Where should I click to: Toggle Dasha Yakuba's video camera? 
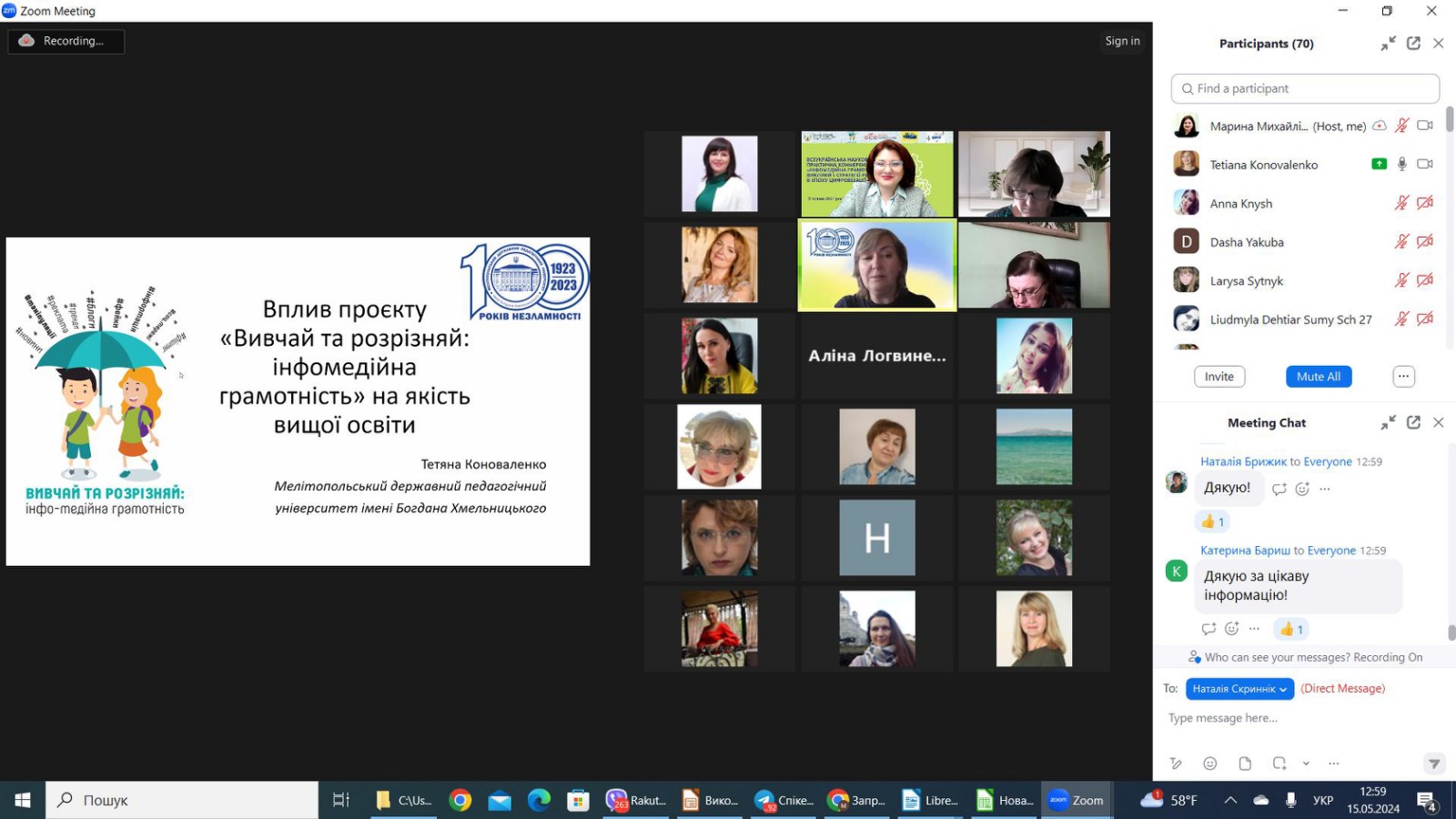[x=1425, y=242]
